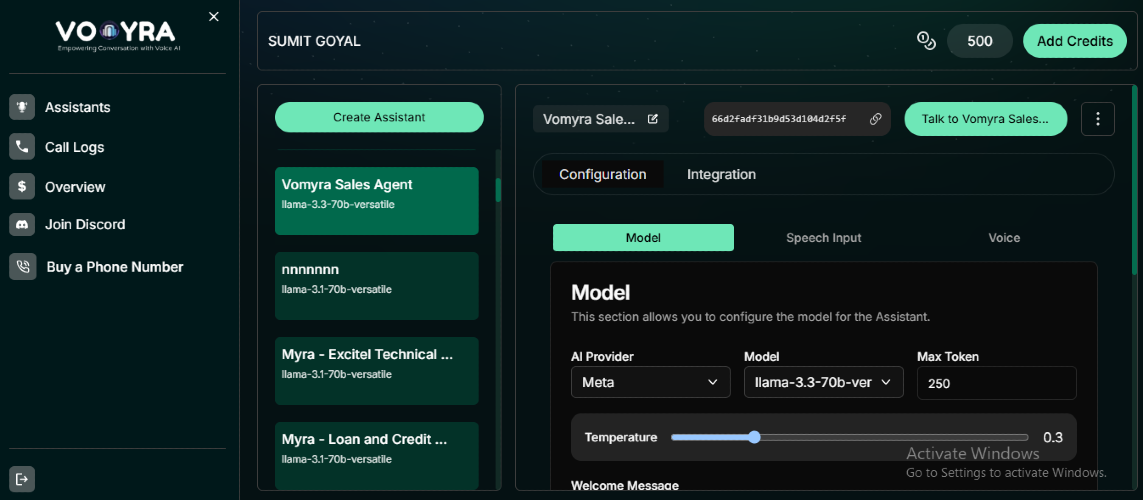1143x500 pixels.
Task: Click the logout icon at sidebar bottom
Action: [22, 479]
